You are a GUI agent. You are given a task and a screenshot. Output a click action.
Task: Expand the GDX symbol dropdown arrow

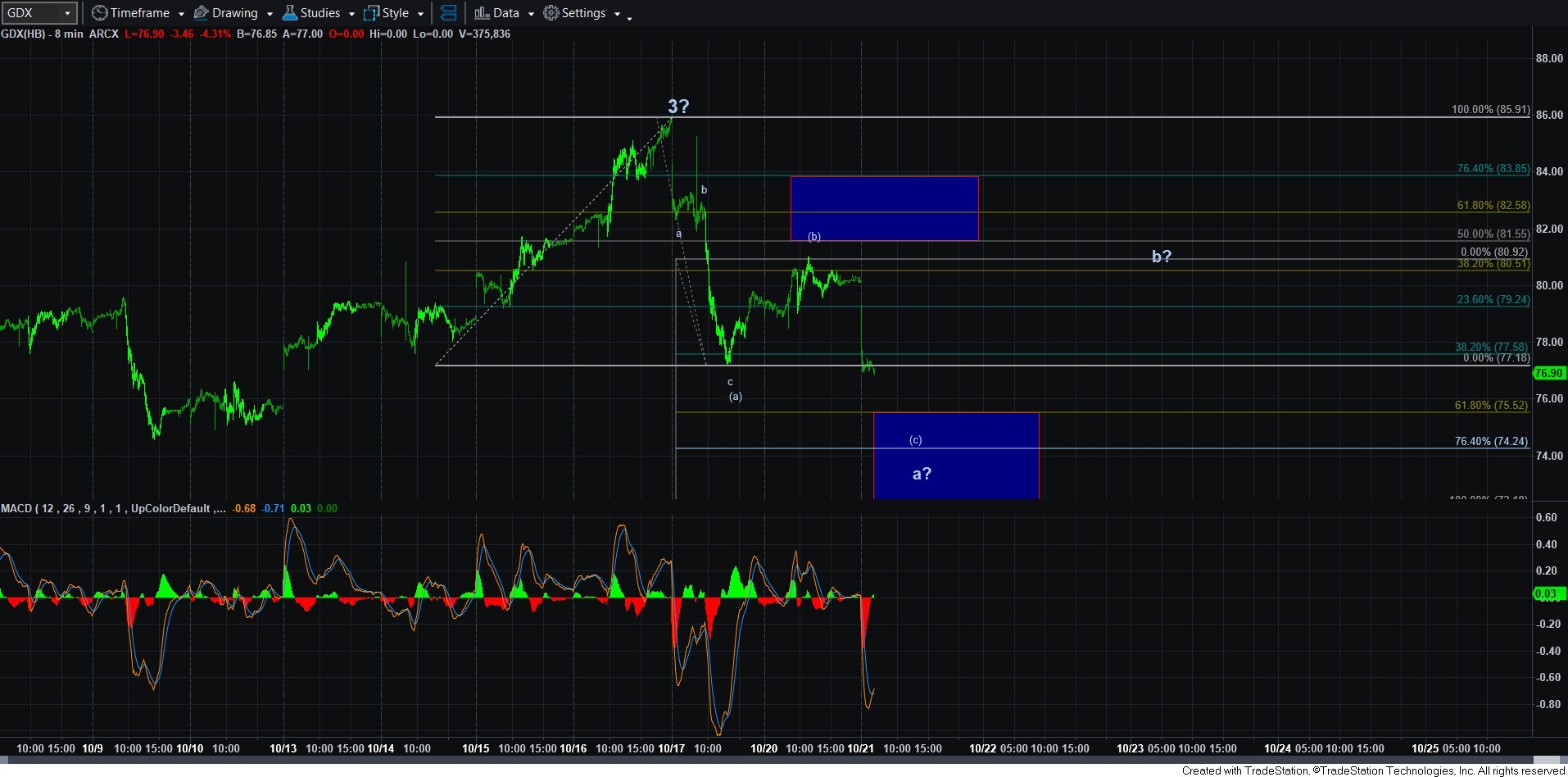tap(67, 13)
